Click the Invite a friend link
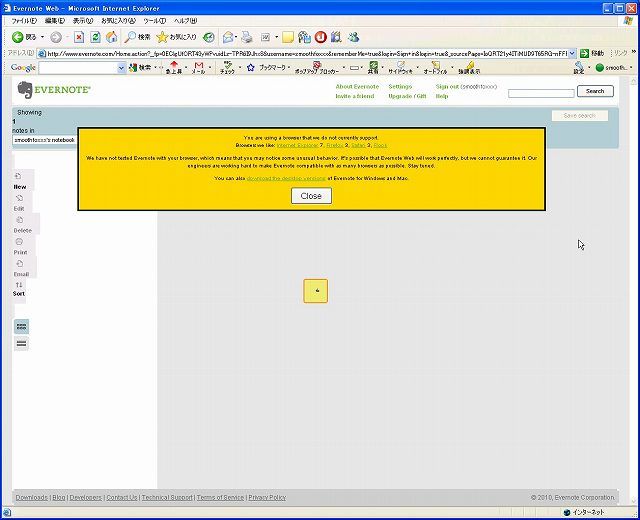 point(355,96)
